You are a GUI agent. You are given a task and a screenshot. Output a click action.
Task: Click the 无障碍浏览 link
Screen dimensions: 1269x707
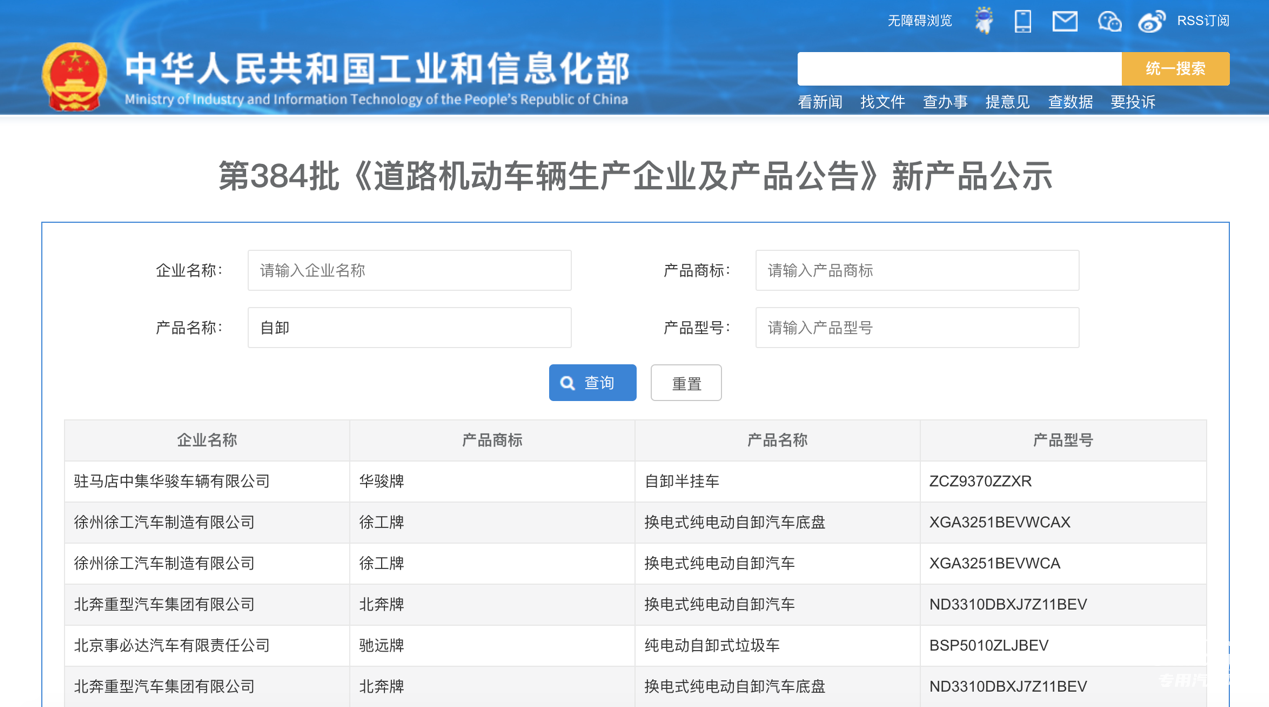click(x=919, y=20)
